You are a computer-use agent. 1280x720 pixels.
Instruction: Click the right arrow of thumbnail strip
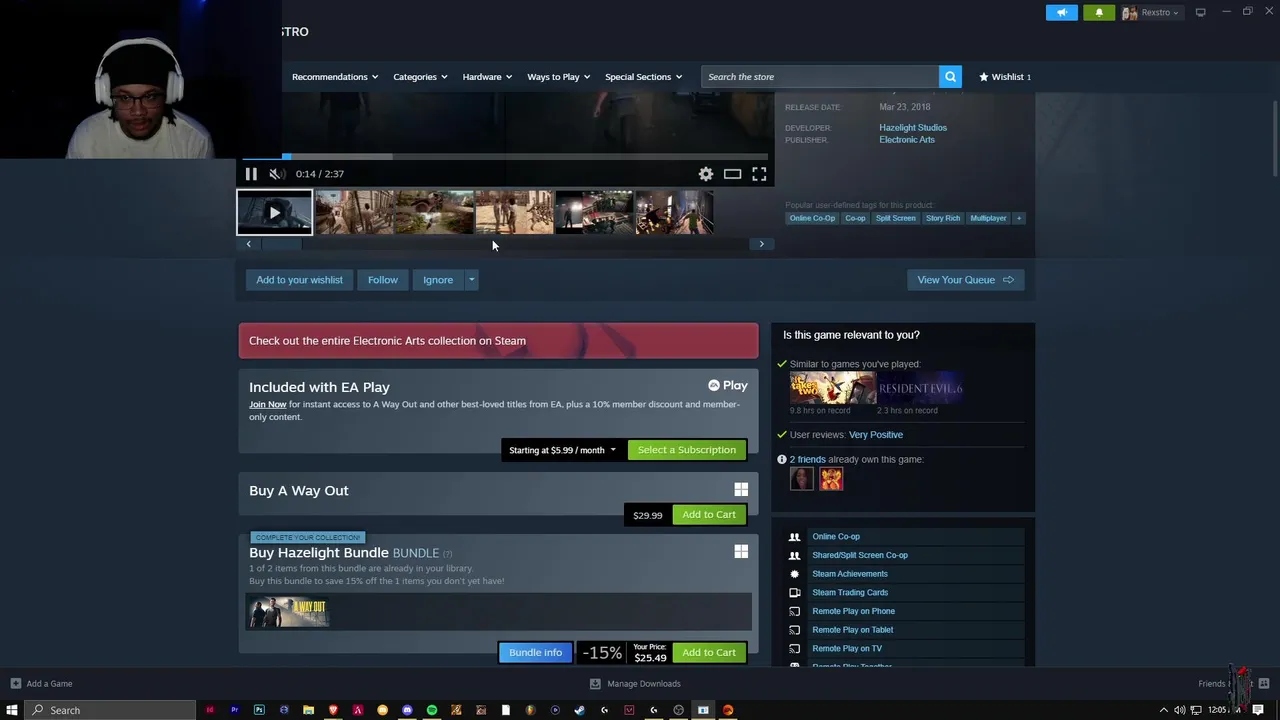click(761, 244)
